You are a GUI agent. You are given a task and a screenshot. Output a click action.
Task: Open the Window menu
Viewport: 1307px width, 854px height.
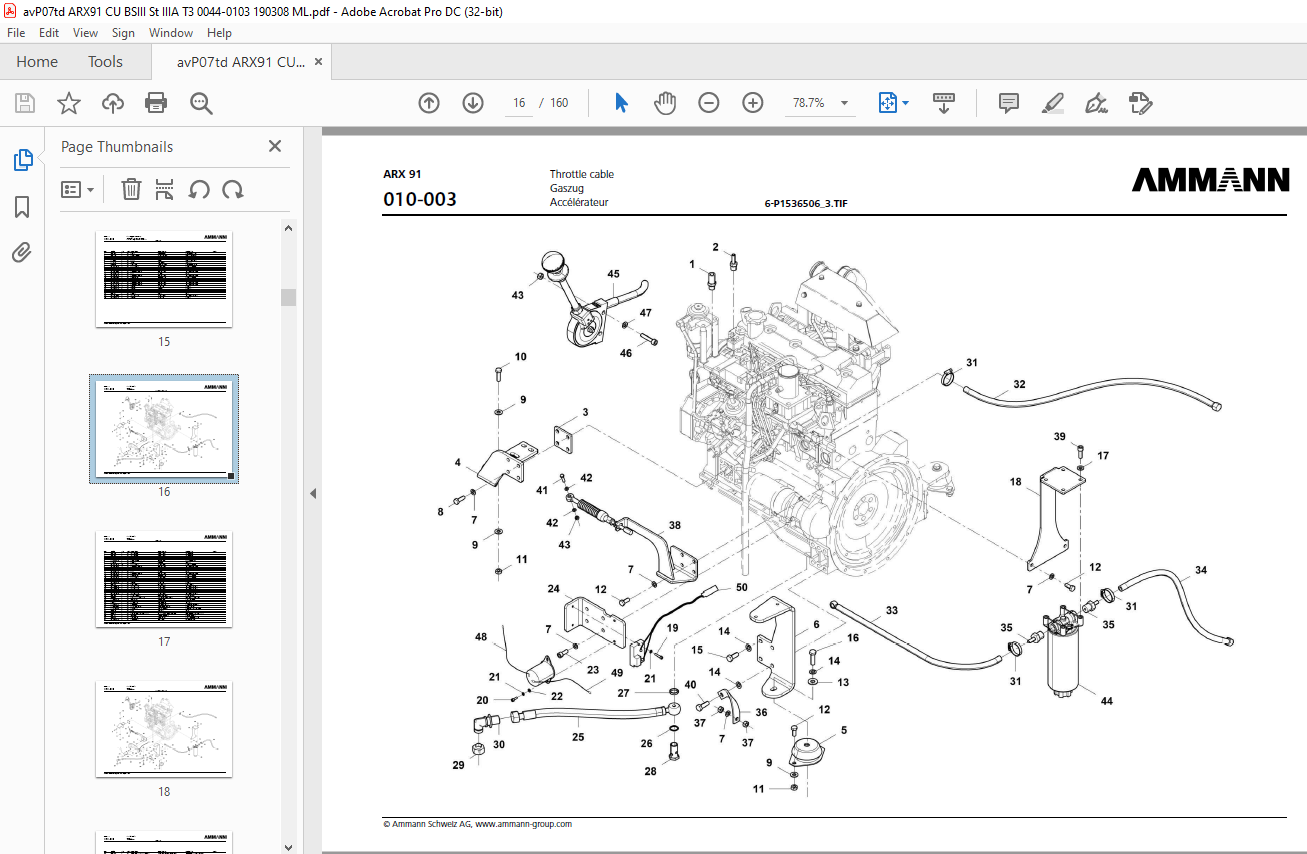pyautogui.click(x=171, y=33)
